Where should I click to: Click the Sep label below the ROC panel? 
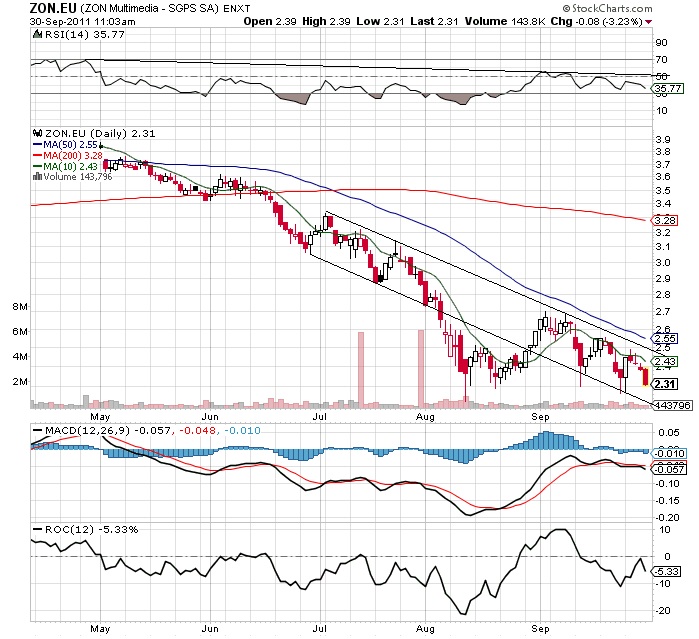coord(540,629)
